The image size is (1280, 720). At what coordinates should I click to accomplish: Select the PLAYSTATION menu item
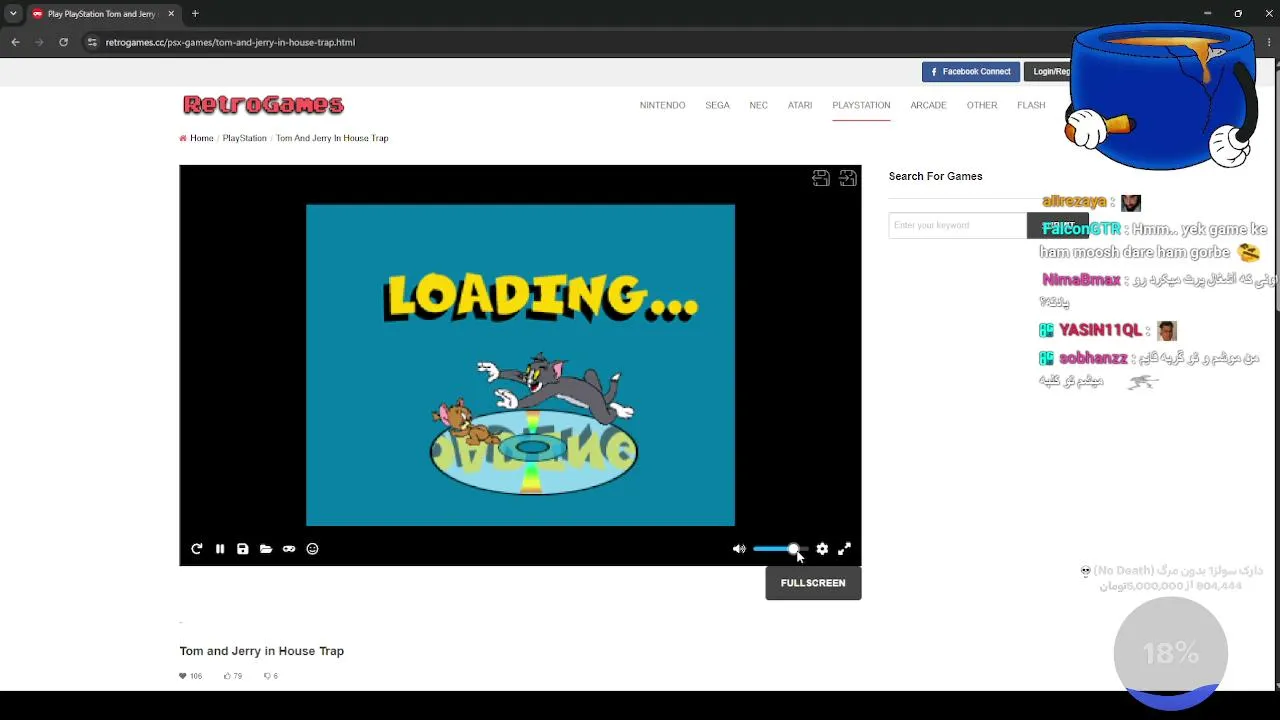tap(861, 105)
